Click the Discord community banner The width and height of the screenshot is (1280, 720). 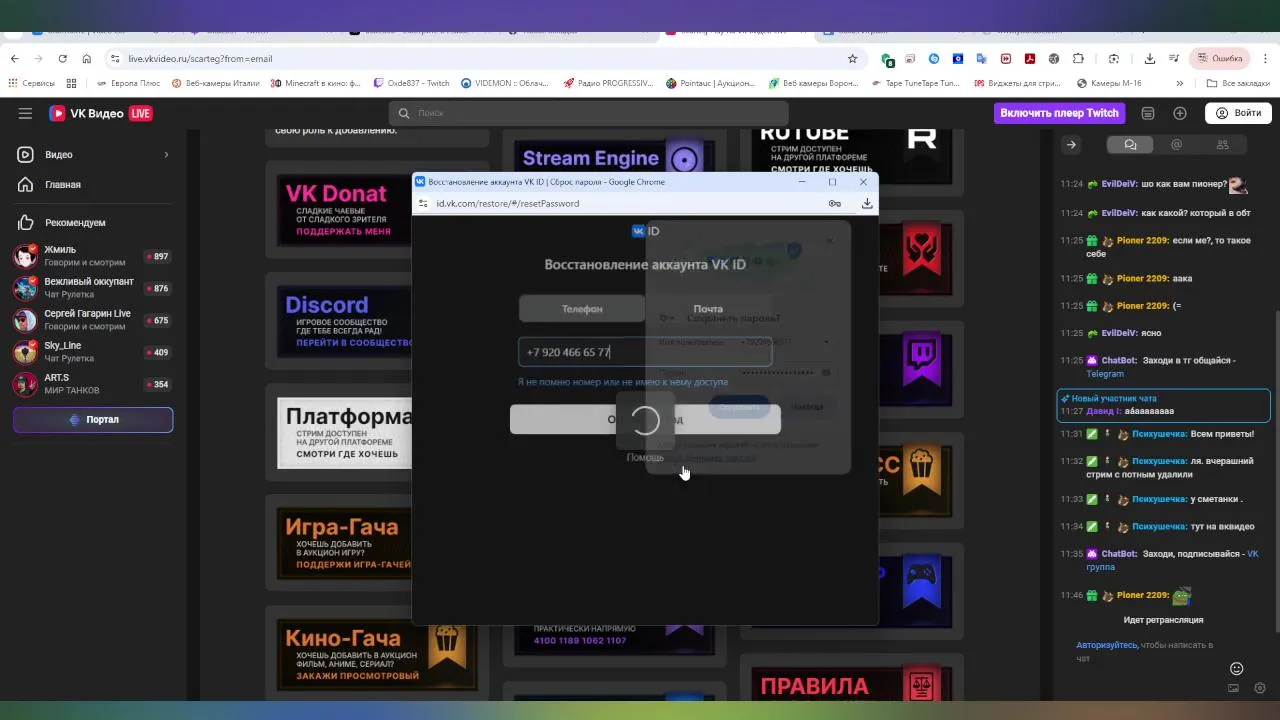(344, 322)
